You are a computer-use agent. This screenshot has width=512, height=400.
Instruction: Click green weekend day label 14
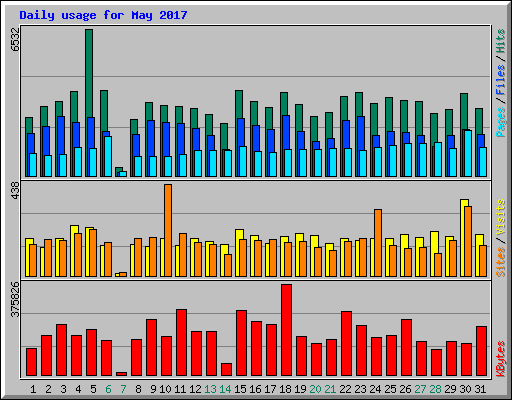pos(225,389)
